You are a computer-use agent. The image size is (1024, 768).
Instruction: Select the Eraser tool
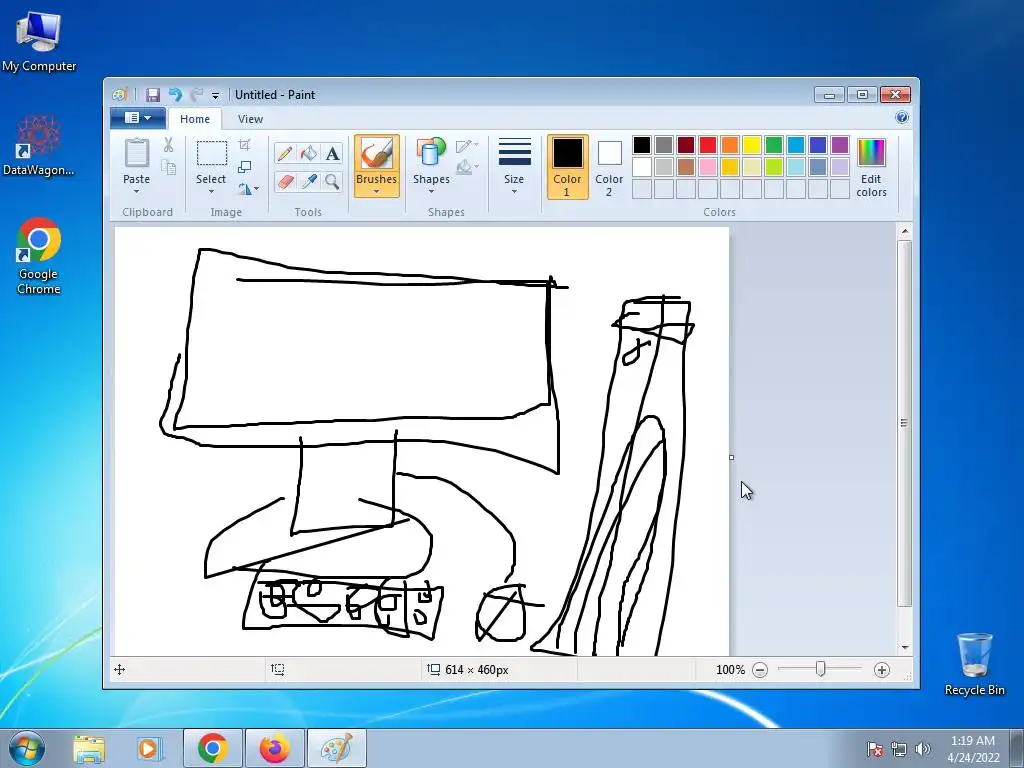285,181
